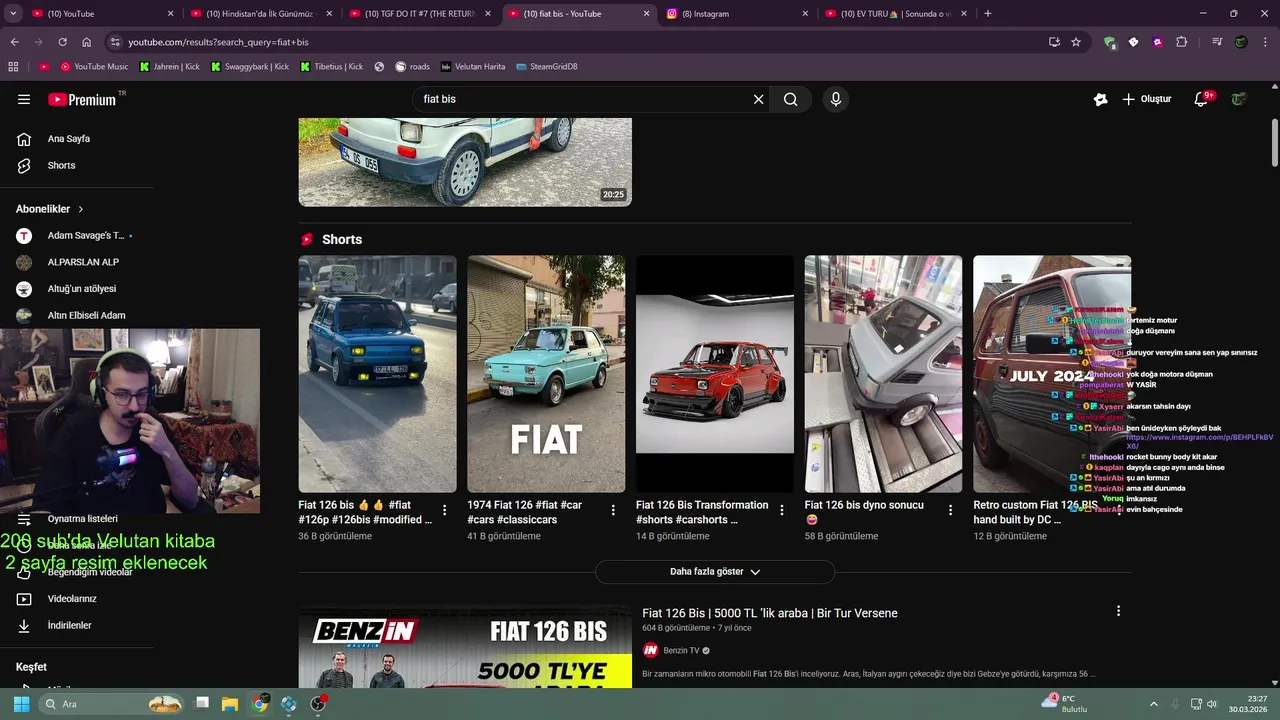
Task: Open options for Fiat 126 bis dyno short
Action: point(950,510)
